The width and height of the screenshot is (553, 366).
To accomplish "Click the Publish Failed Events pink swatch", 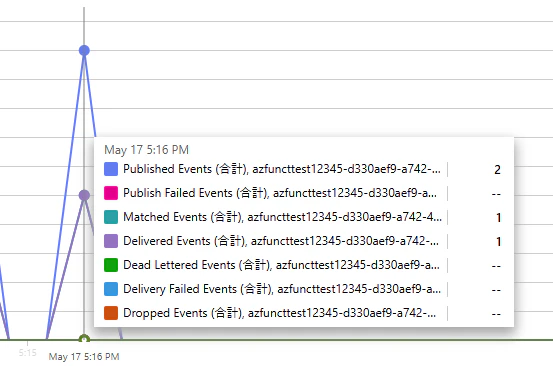I will click(x=111, y=193).
